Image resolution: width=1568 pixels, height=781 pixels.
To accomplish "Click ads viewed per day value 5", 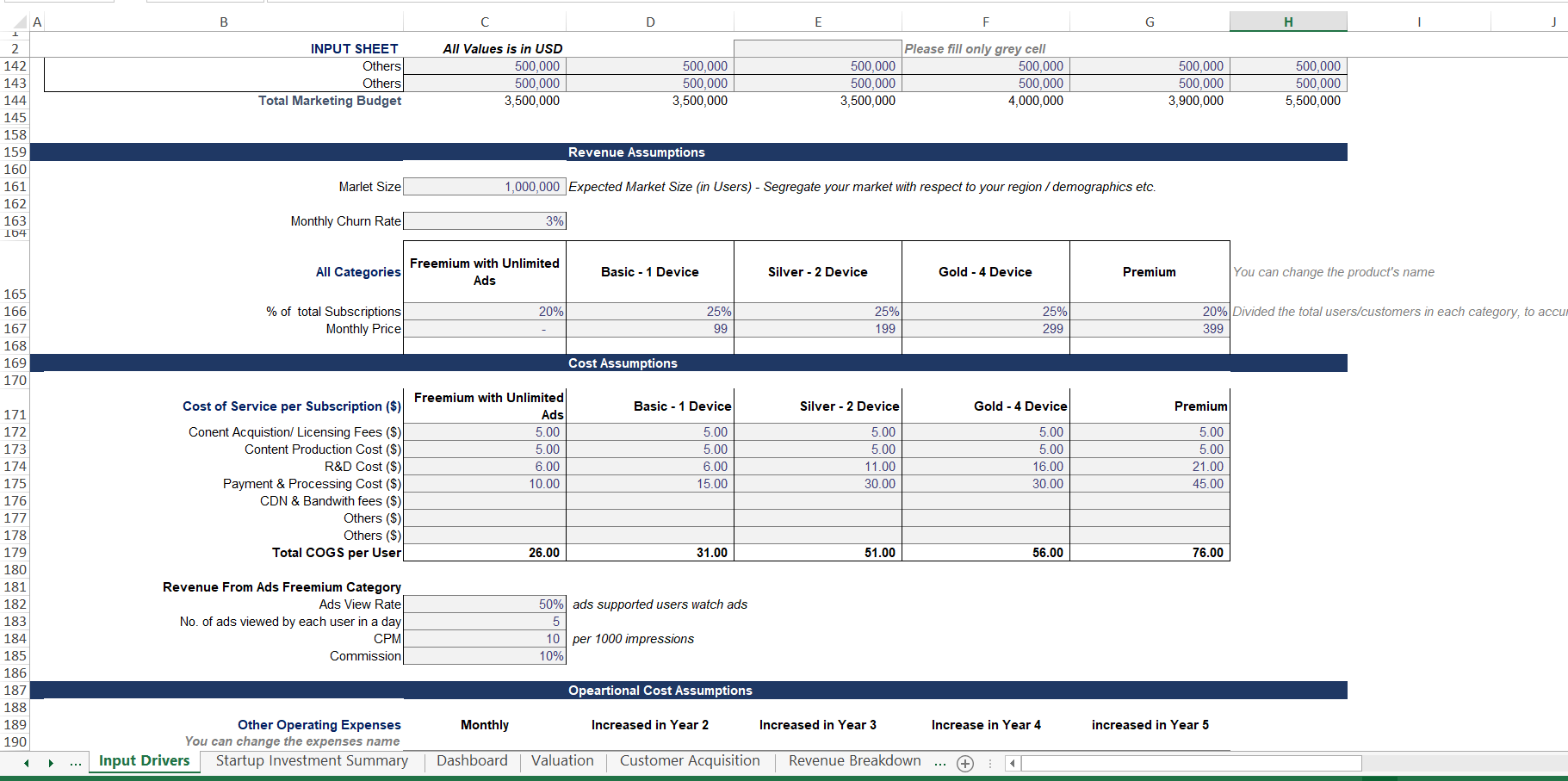I will point(485,622).
